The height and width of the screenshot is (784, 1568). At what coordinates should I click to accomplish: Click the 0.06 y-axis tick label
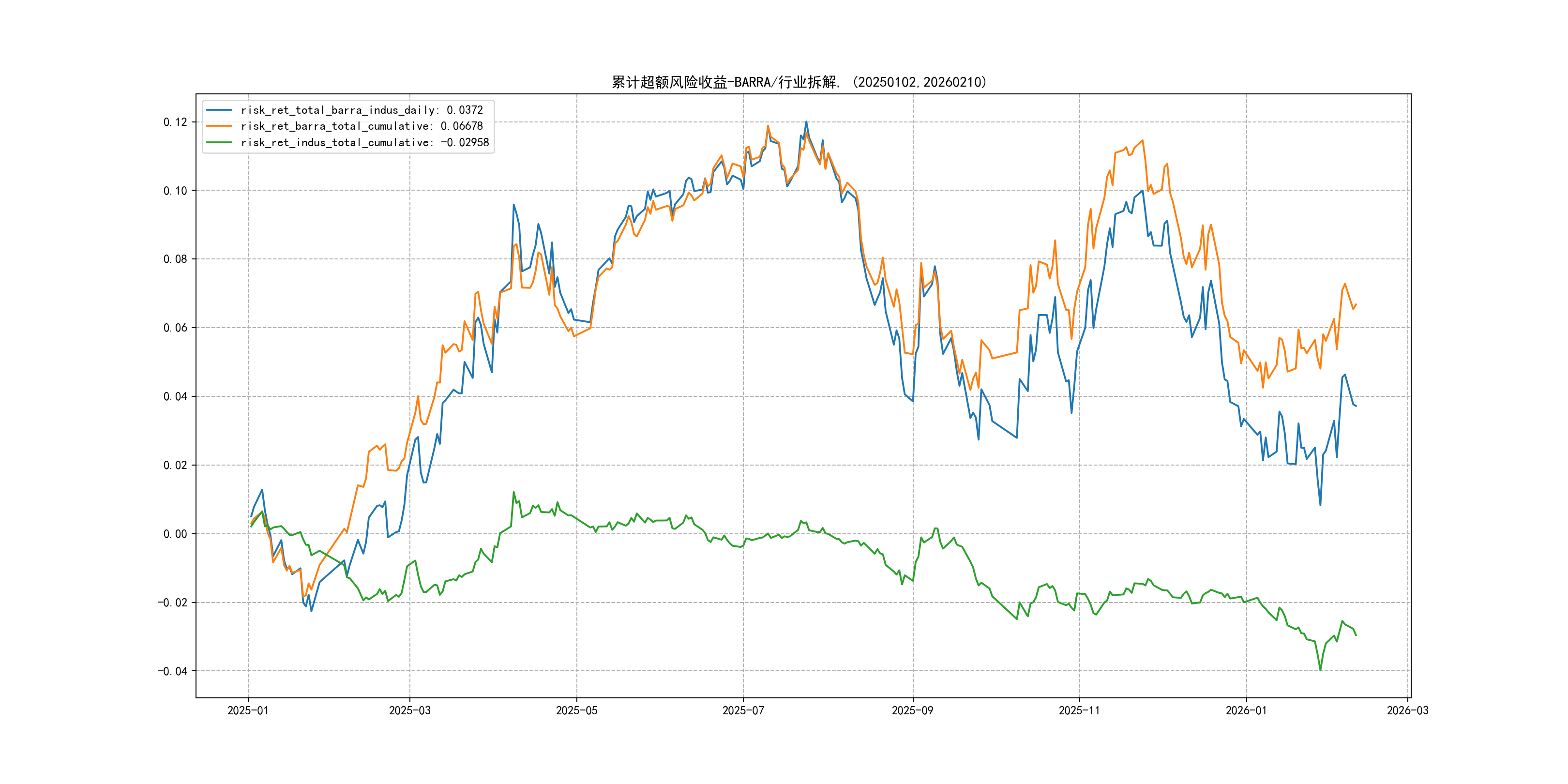[x=175, y=328]
